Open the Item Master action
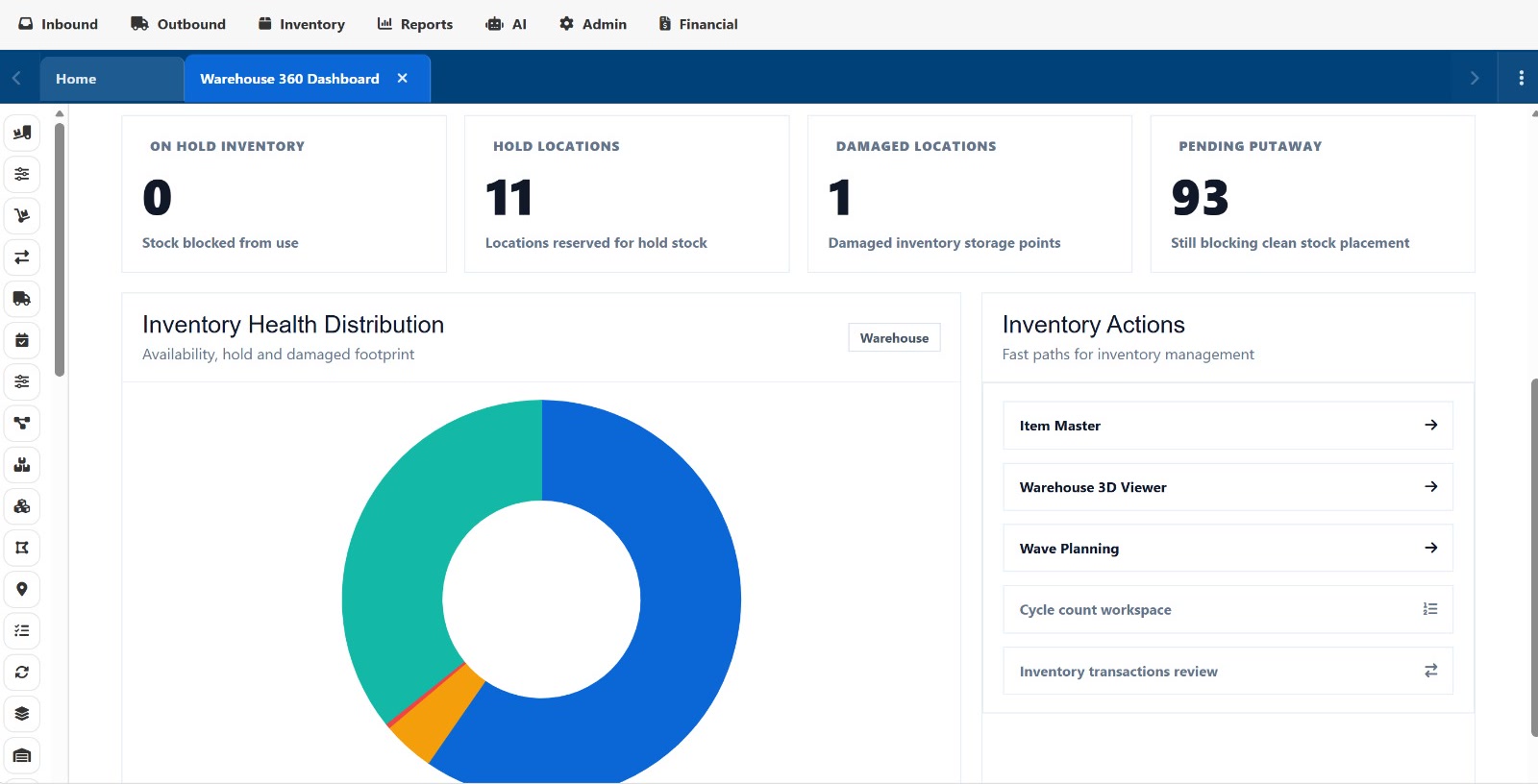Viewport: 1538px width, 784px height. click(x=1228, y=426)
